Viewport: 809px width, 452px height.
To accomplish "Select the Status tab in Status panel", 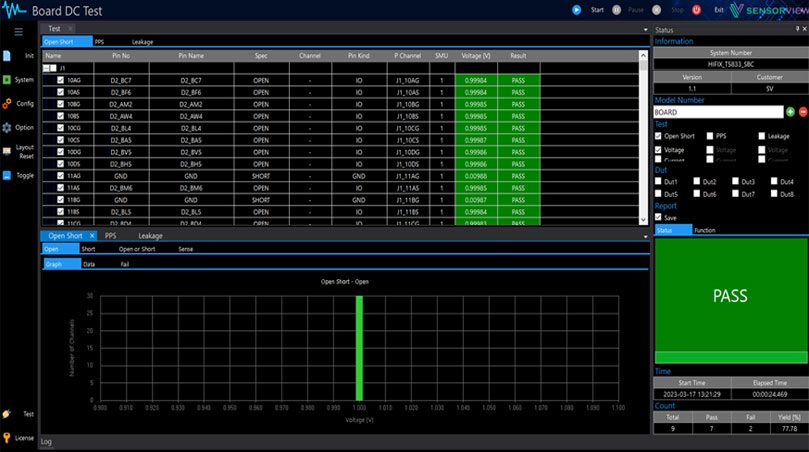I will point(673,230).
